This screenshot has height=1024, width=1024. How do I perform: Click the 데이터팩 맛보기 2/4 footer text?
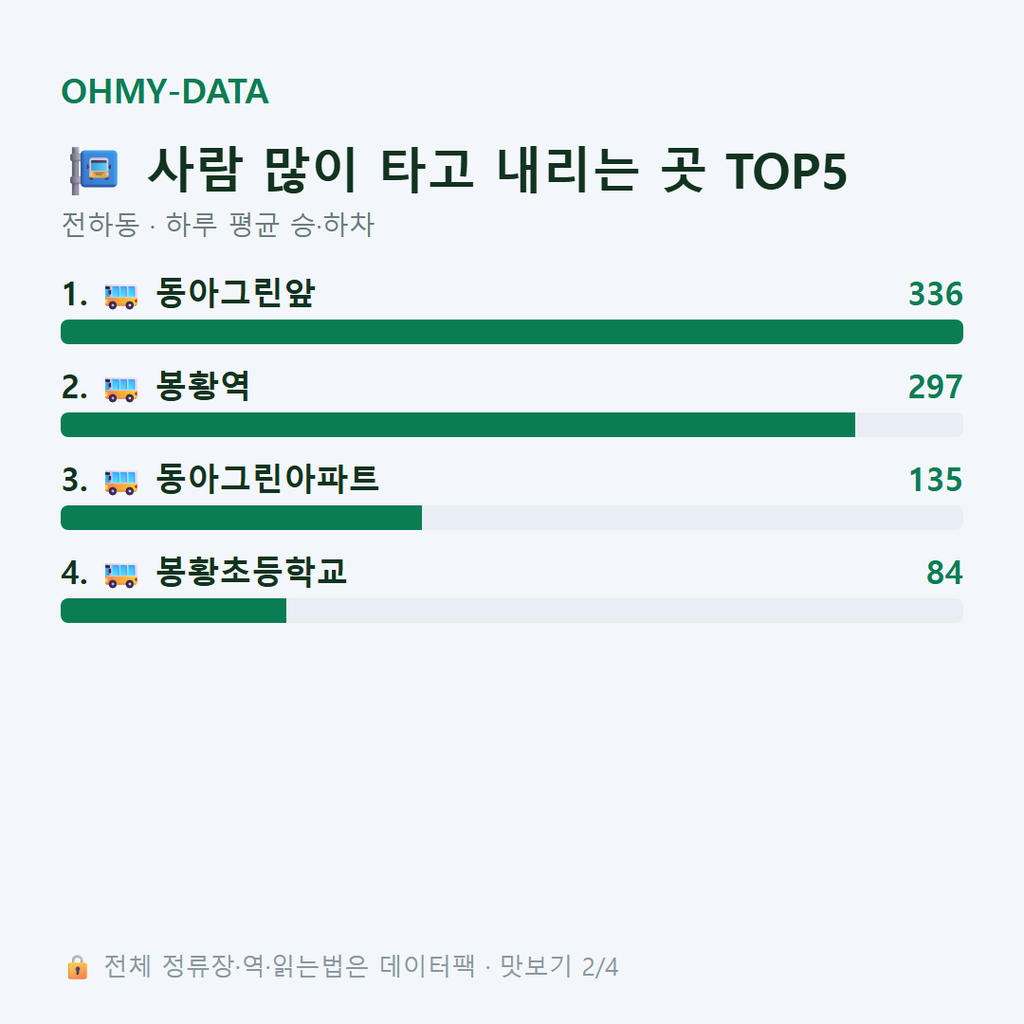(x=499, y=967)
